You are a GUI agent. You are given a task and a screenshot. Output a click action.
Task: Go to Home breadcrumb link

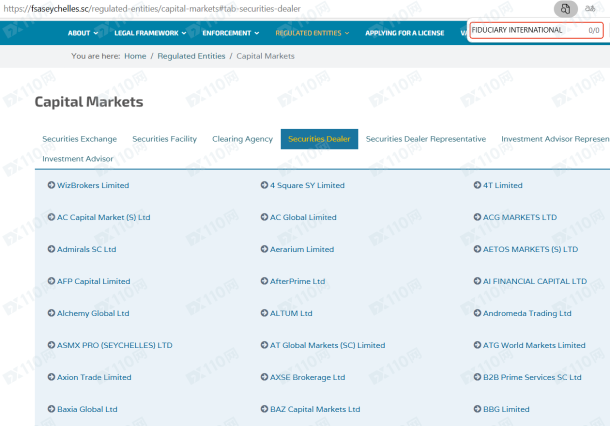(135, 56)
